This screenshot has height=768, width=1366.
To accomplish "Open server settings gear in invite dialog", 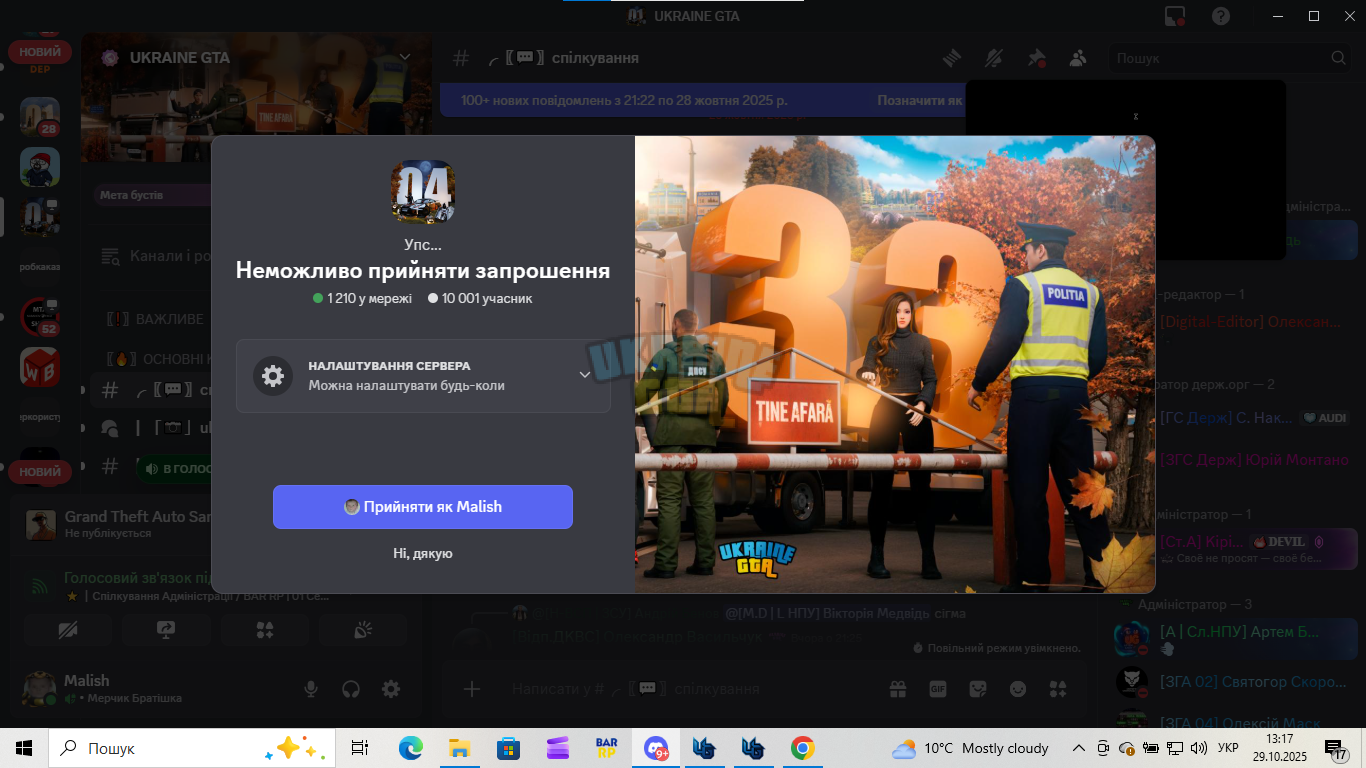I will [x=273, y=376].
